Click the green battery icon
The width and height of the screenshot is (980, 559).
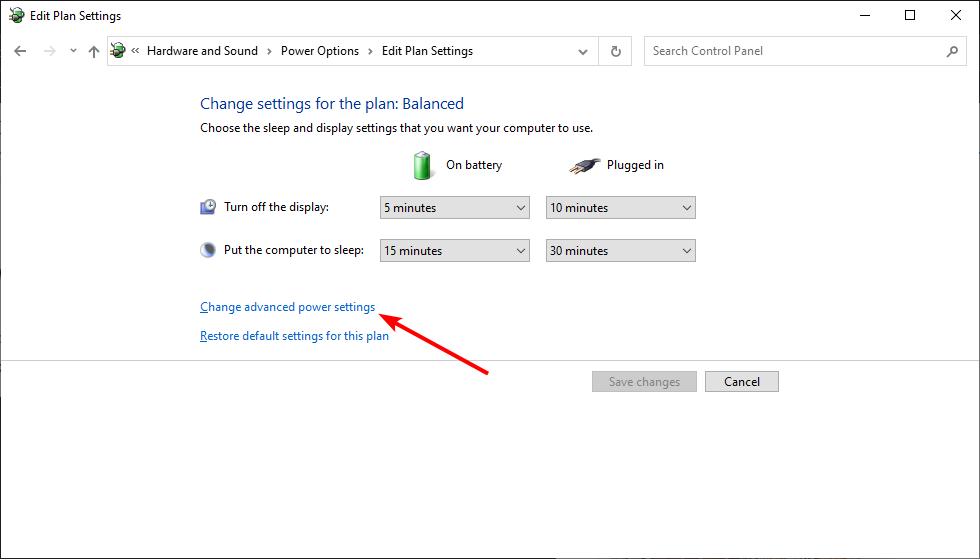pos(422,165)
